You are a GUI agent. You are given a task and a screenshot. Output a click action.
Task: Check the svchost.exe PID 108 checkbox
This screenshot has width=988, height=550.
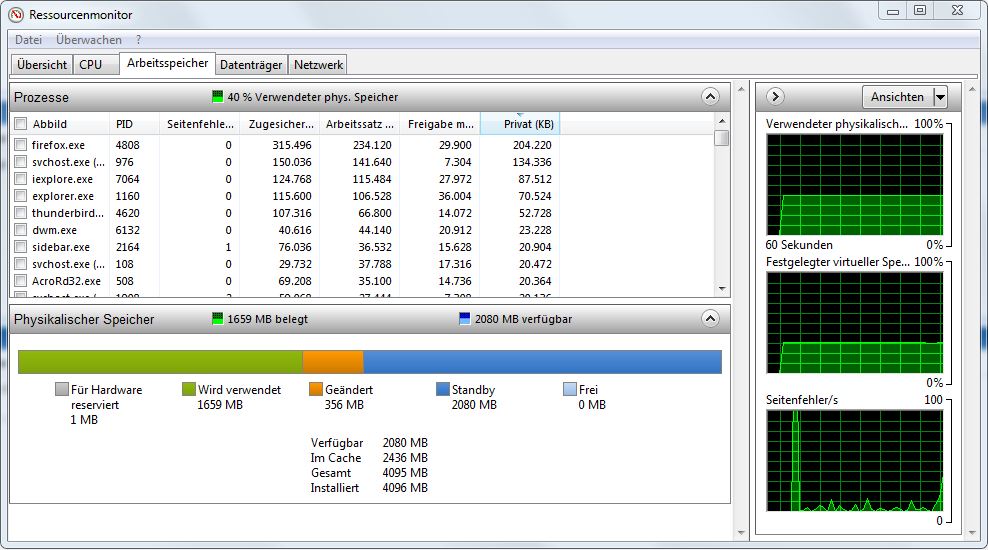pyautogui.click(x=21, y=263)
